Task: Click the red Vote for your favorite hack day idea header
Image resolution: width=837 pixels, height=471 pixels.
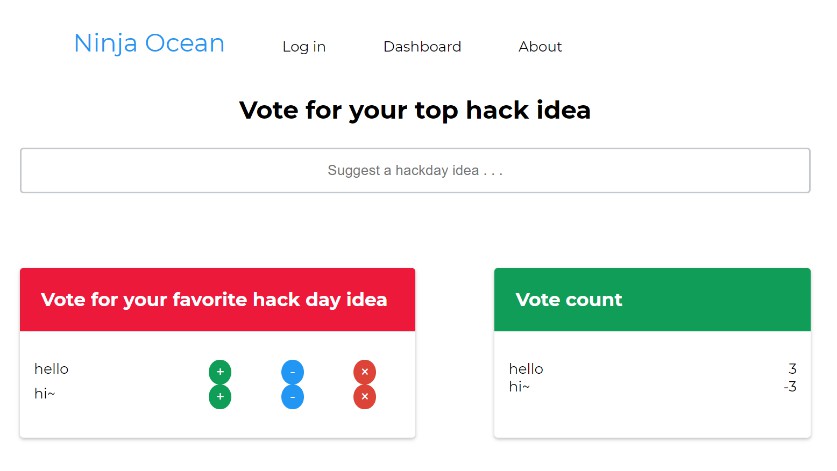Action: click(x=217, y=299)
